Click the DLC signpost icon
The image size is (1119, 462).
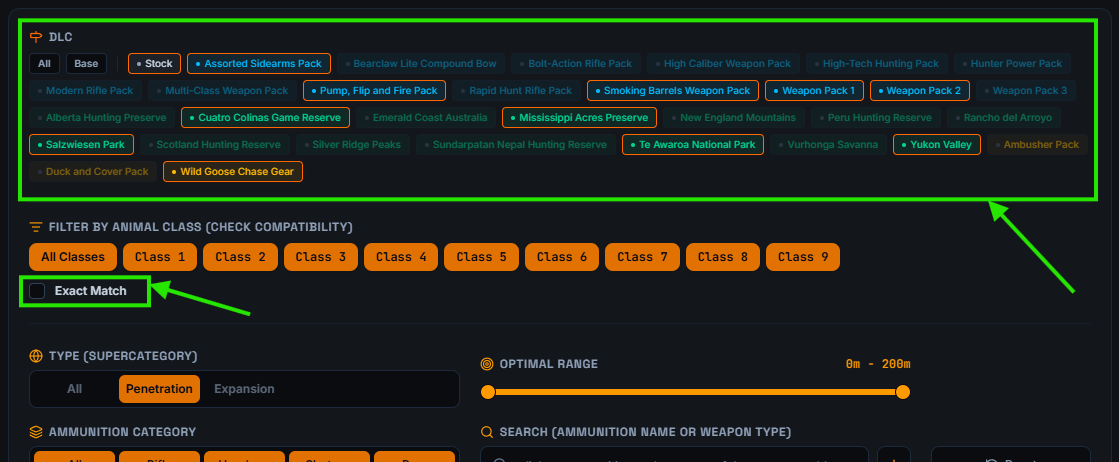click(x=36, y=37)
